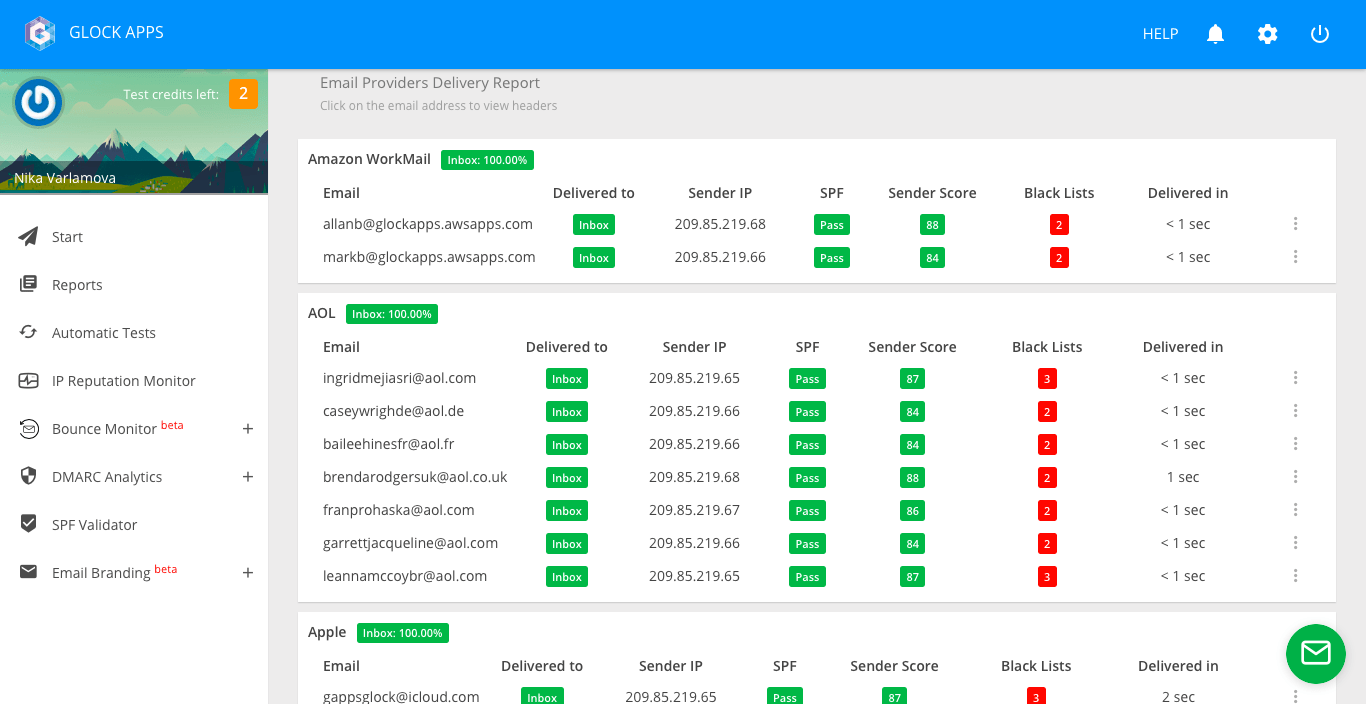Open the green mail chat button

click(1316, 653)
